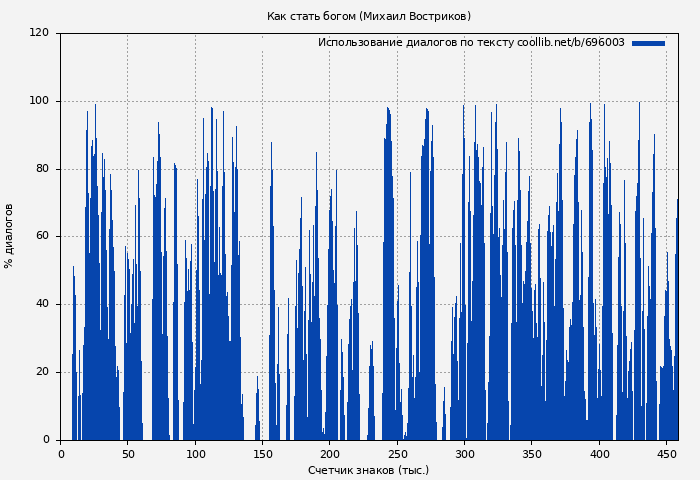This screenshot has height=480, width=700.
Task: Select the 50 tick label on the x-axis
Action: (x=128, y=454)
